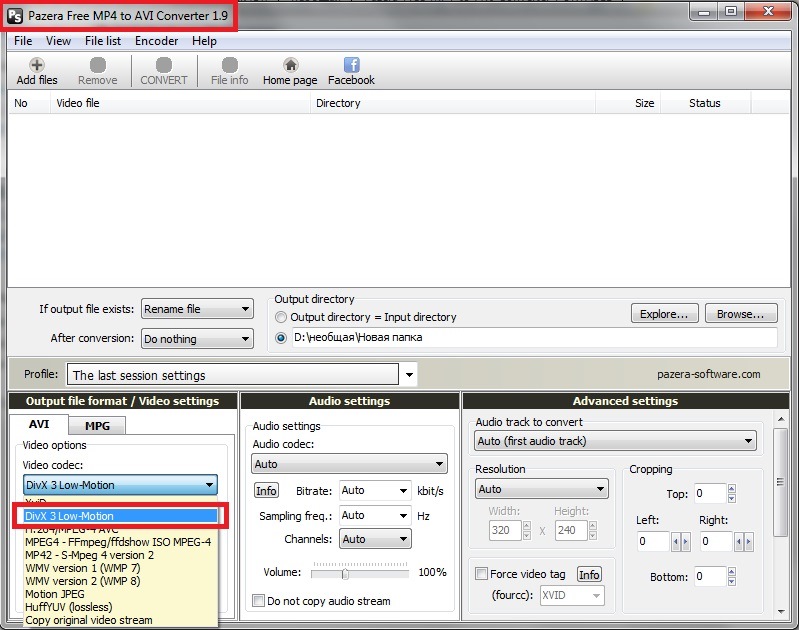Choose HuffYUV (lossless) codec
Screen dimensions: 799x630
click(x=121, y=607)
